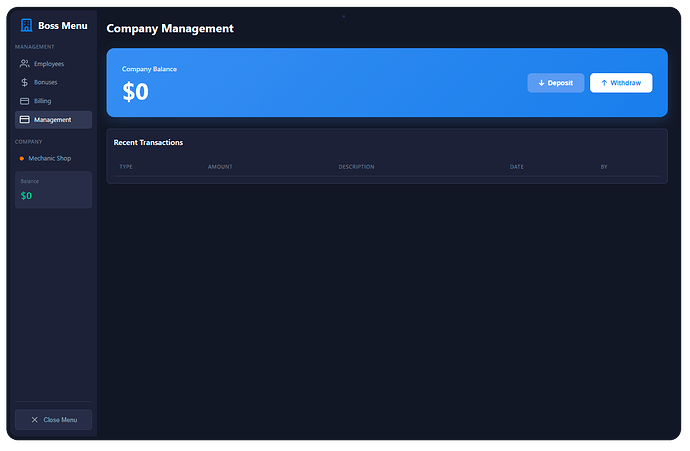Click the Boss Menu building icon

click(x=26, y=25)
